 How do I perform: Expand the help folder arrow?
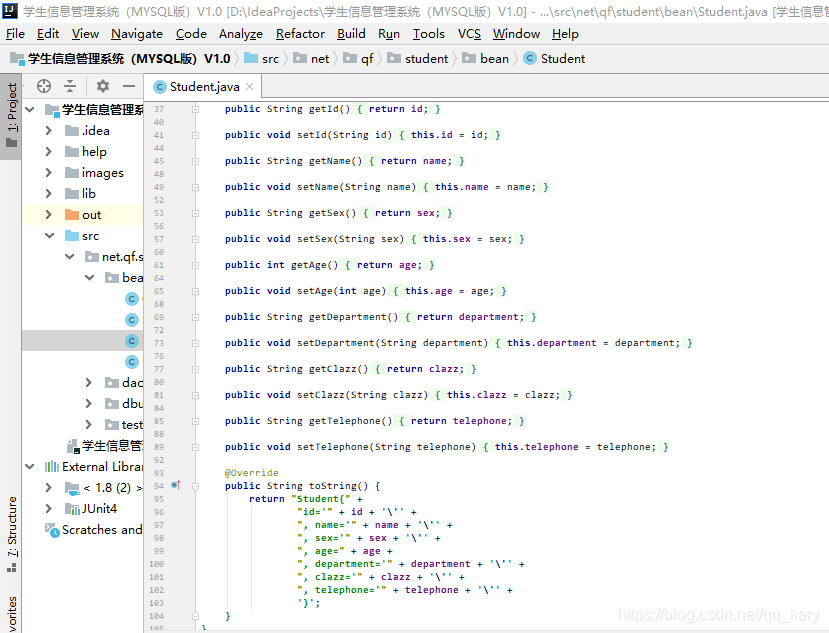coord(49,152)
